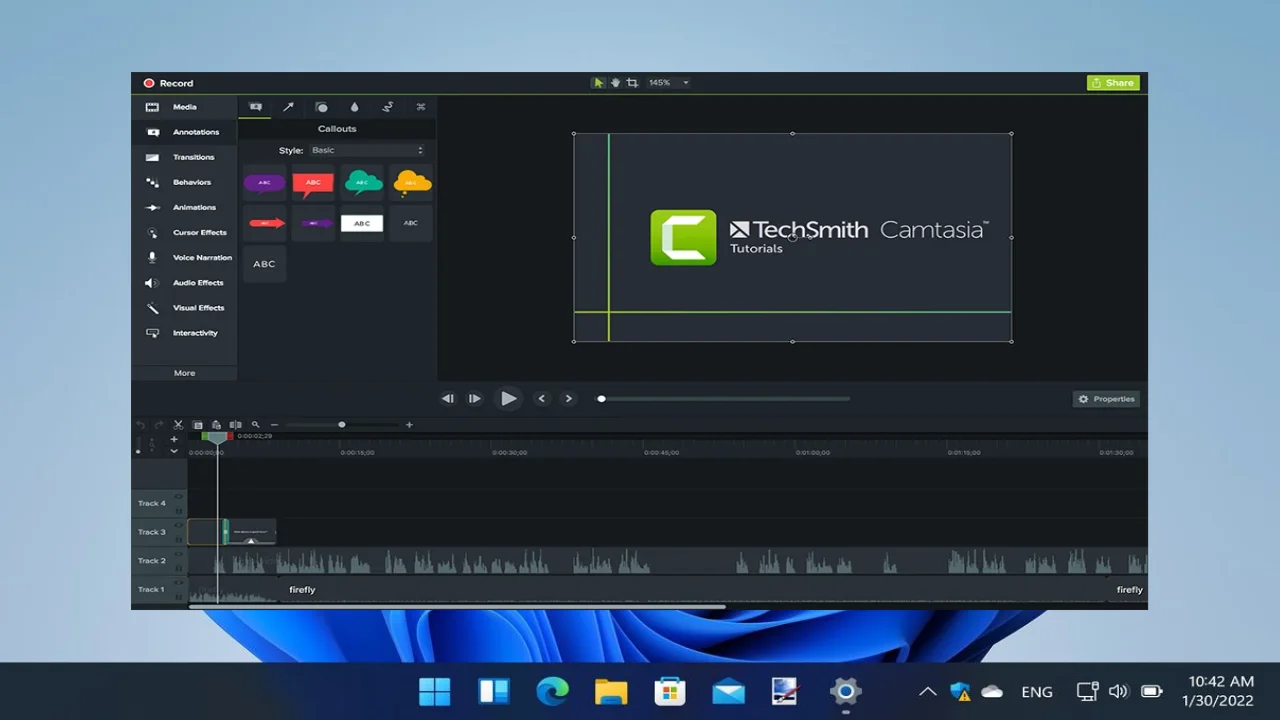
Task: Click the timeline zoom magnifier icon
Action: 255,425
